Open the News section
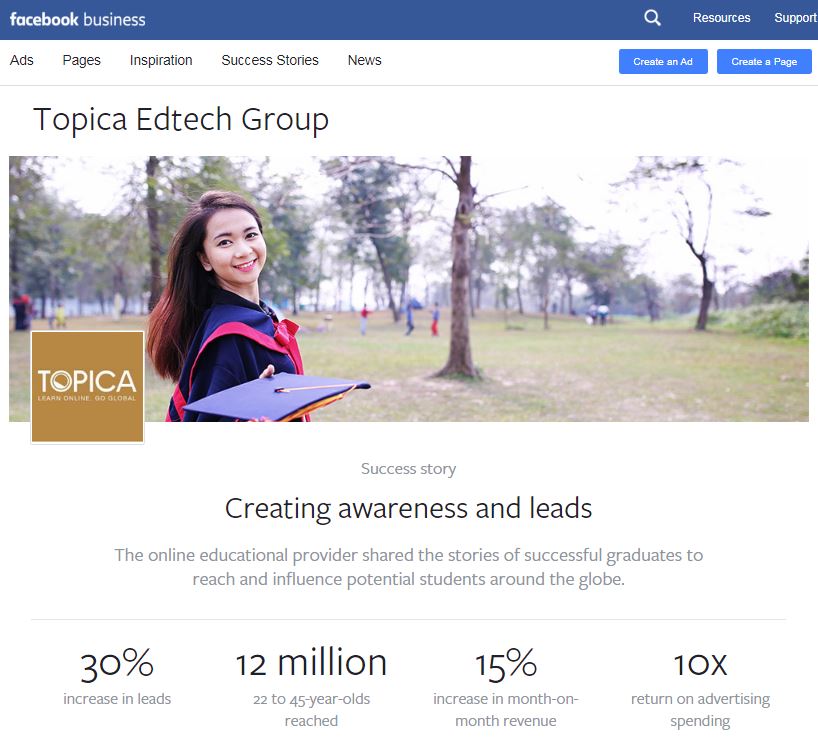Screen dimensions: 818x741 pos(365,61)
